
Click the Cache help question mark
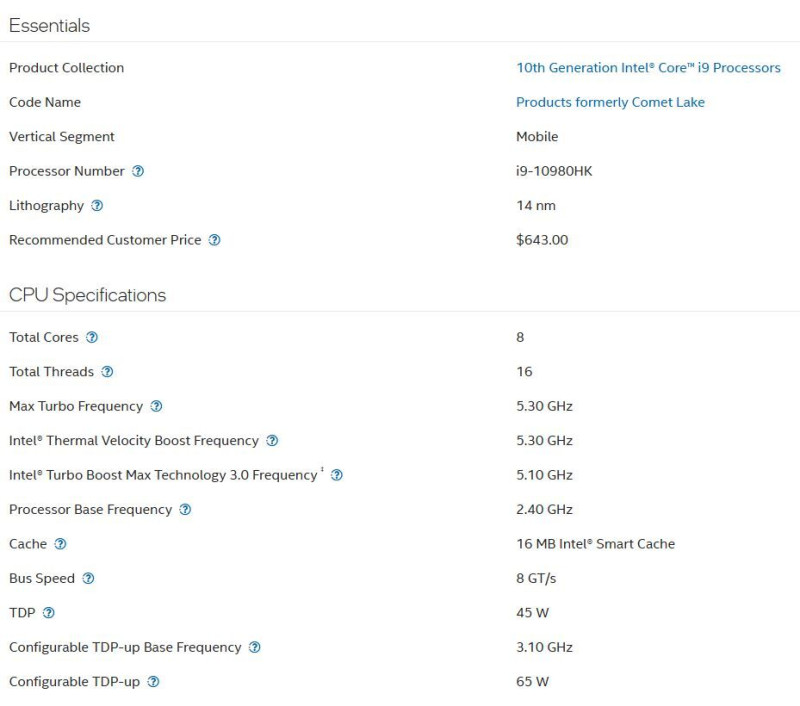click(x=60, y=544)
